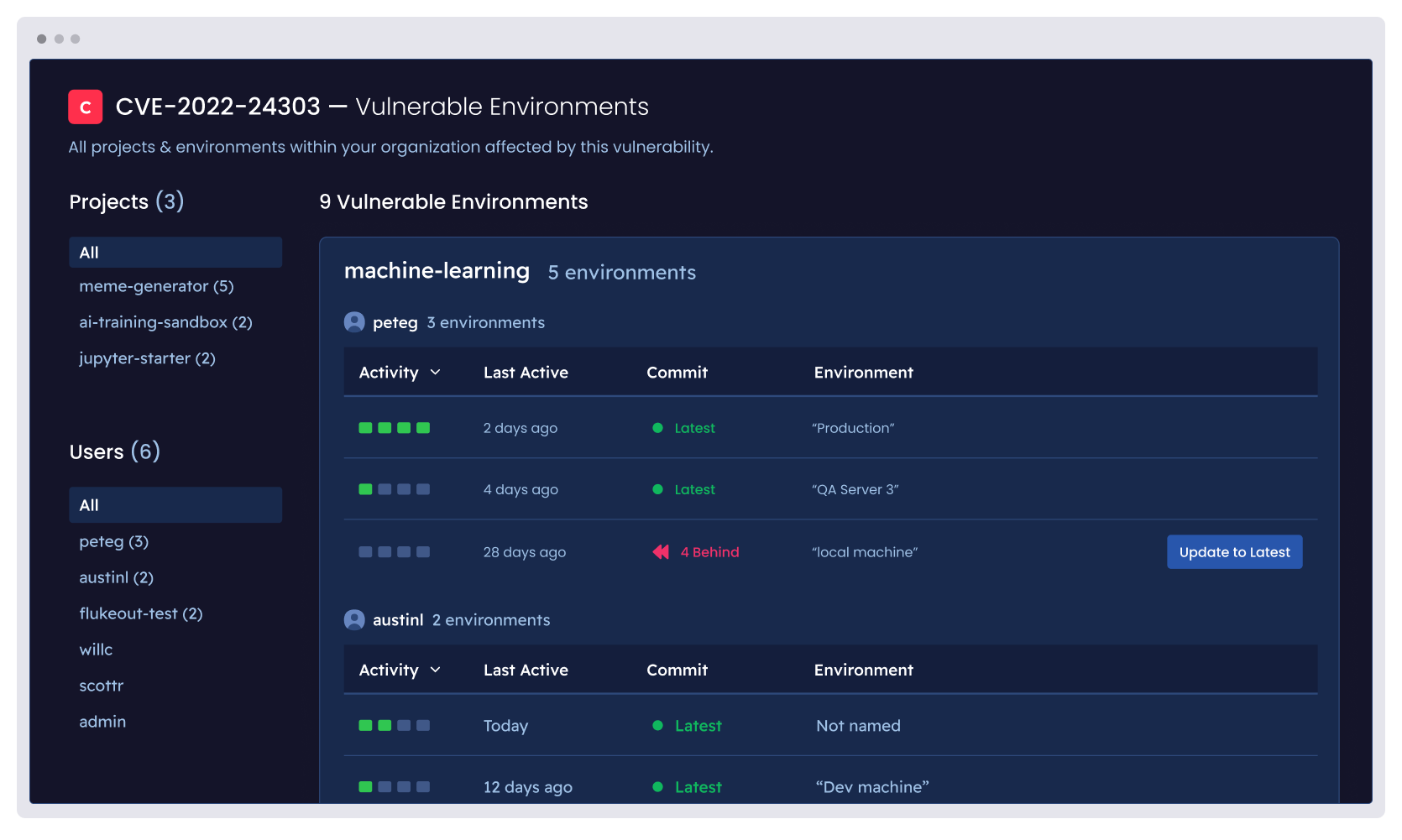
Task: Click the green status dot next to QA Server 3
Action: pyautogui.click(x=657, y=489)
